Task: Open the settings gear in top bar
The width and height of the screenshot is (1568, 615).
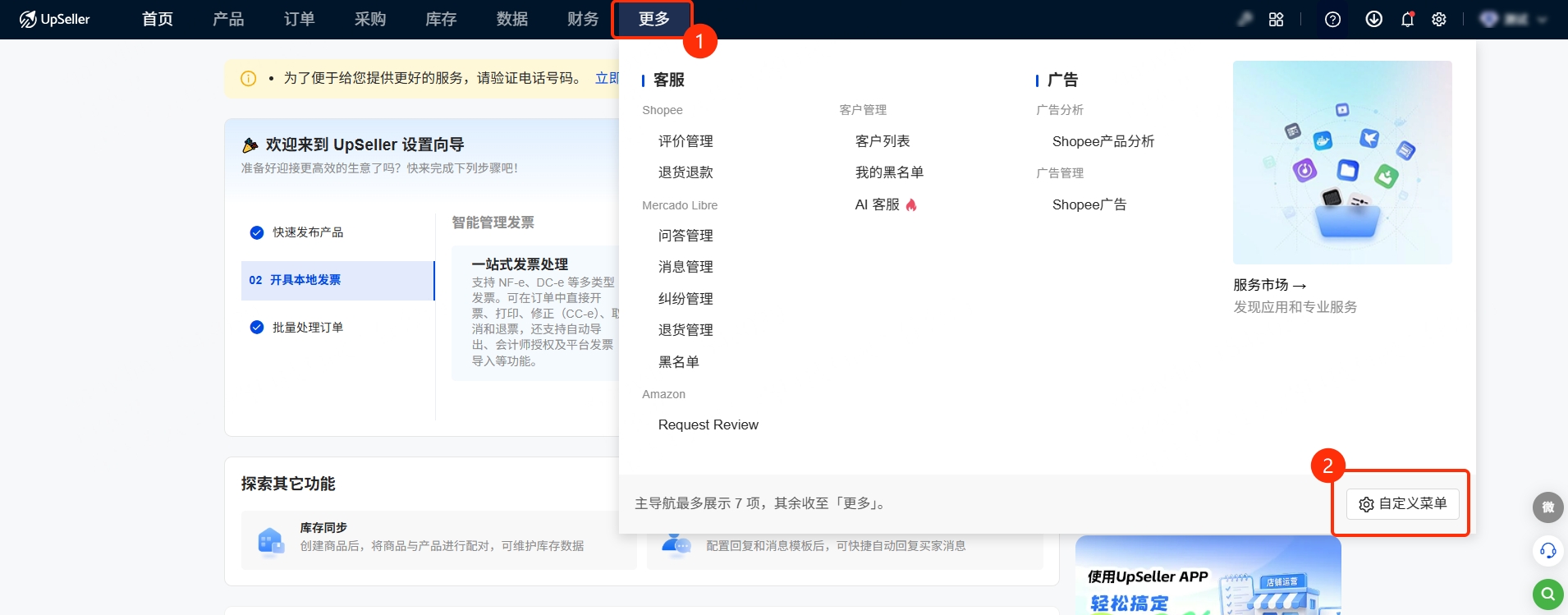Action: coord(1439,19)
